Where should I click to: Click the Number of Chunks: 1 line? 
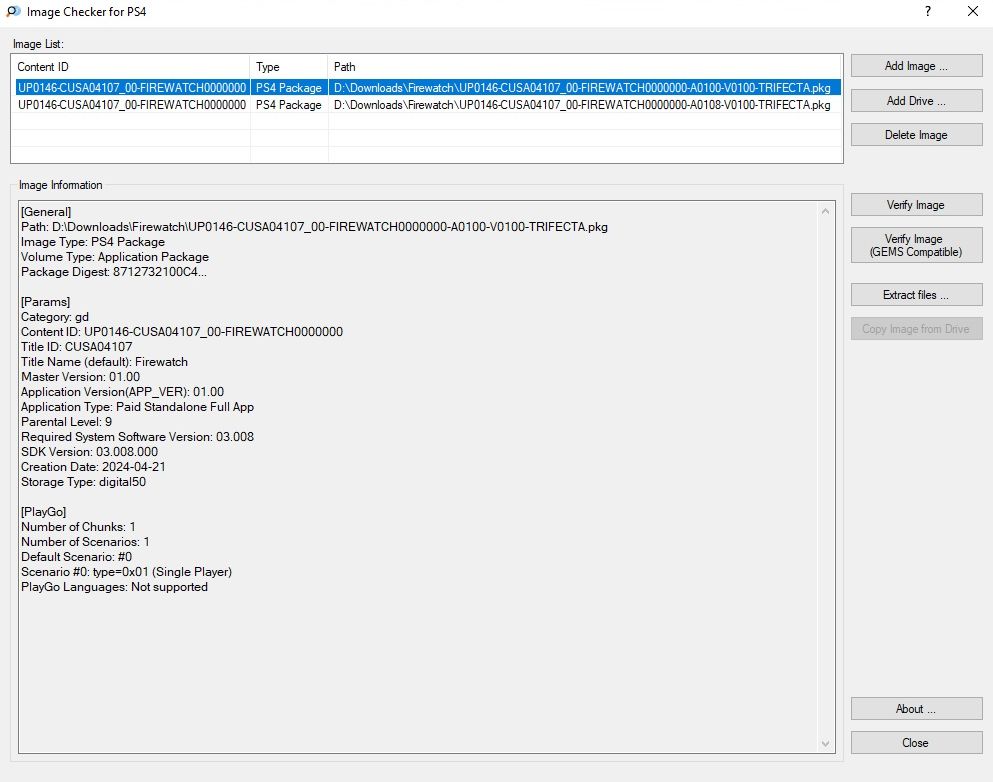coord(78,527)
